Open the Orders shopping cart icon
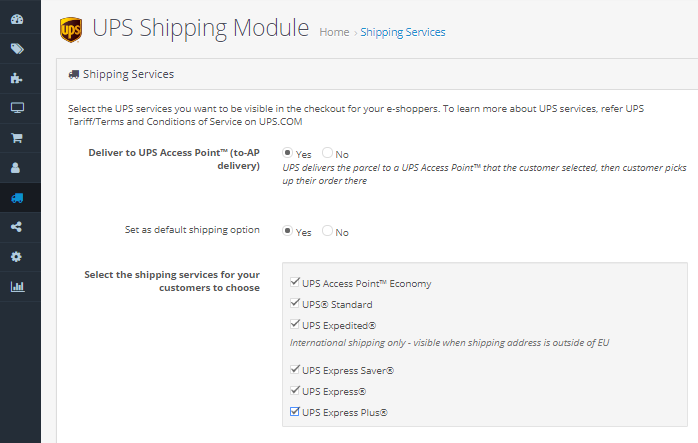This screenshot has height=443, width=698. pos(17,138)
